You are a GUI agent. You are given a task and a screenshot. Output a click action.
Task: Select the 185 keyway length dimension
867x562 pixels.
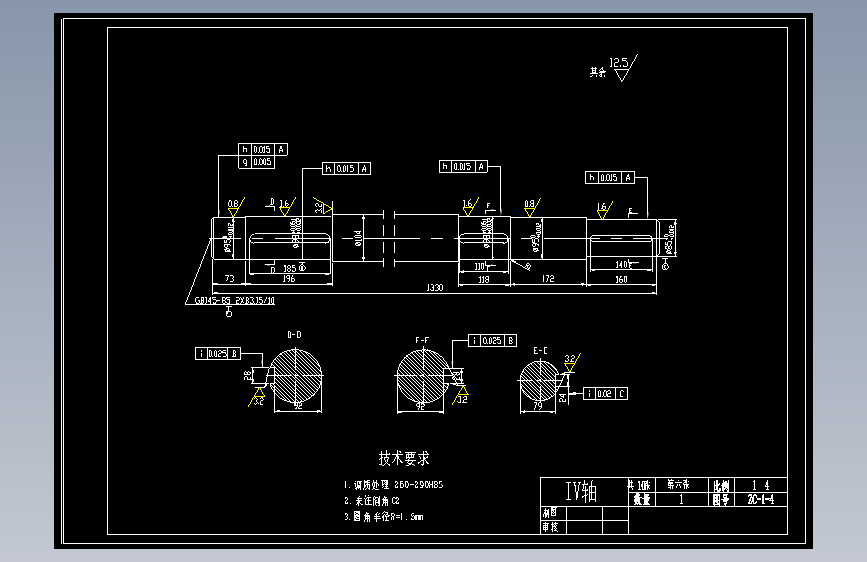click(290, 268)
